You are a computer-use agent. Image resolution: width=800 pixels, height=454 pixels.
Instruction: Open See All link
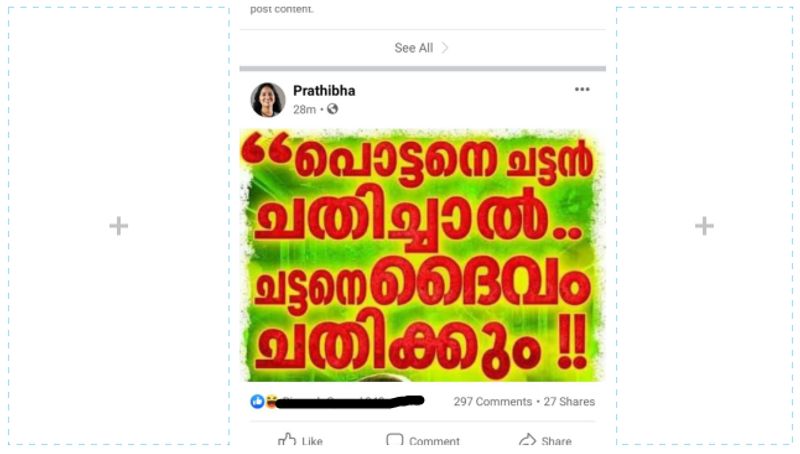point(413,48)
